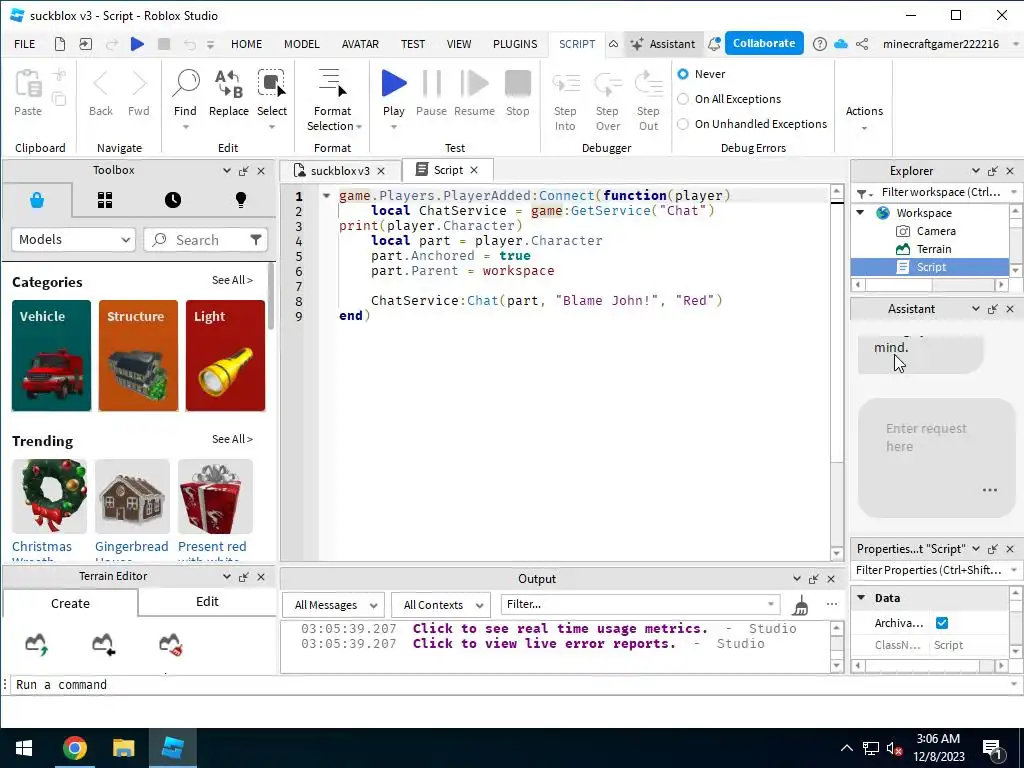Click the Collaborate button
Screen dimensions: 1024x768
pos(764,43)
